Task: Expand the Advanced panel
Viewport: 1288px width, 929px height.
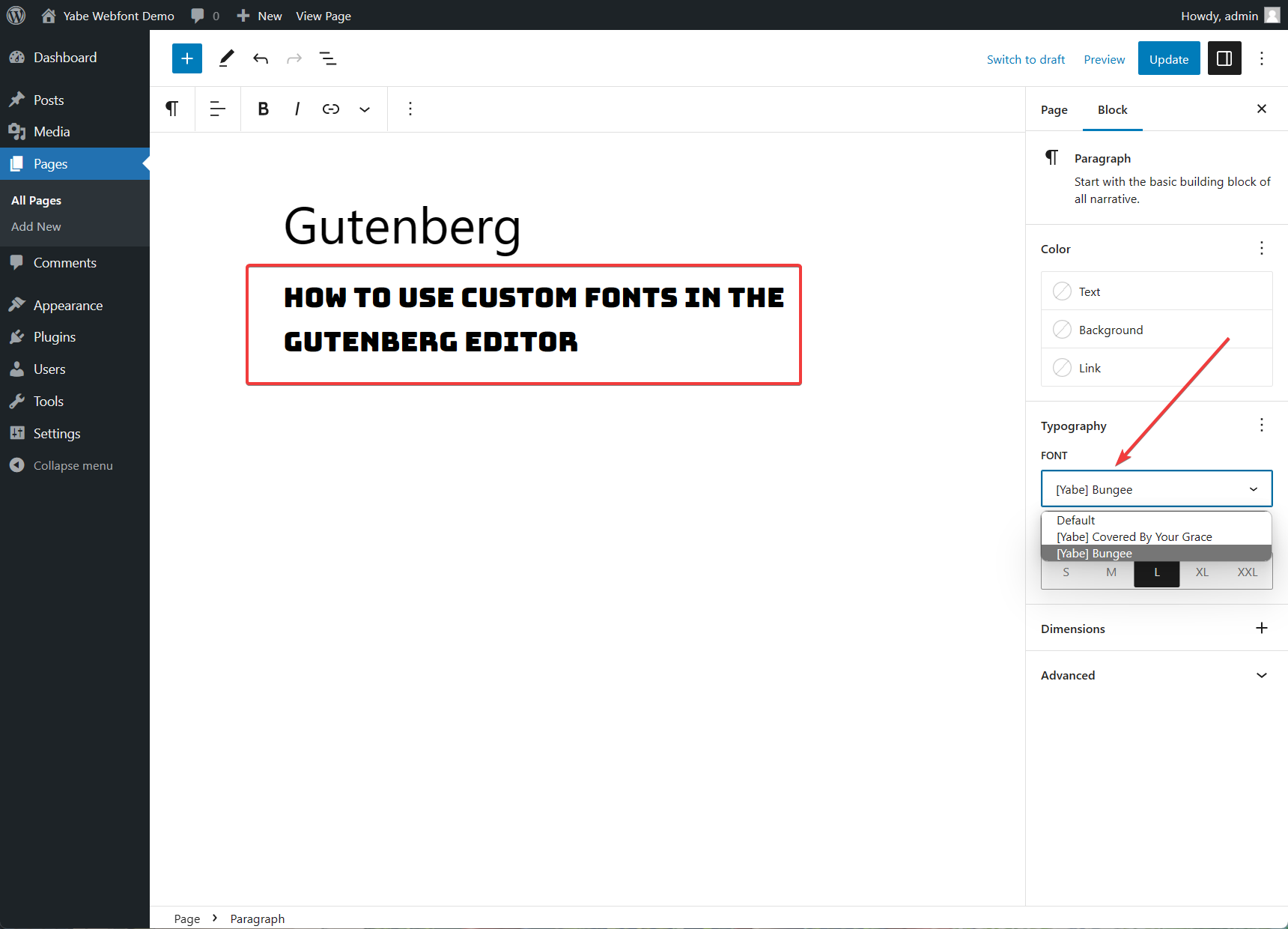Action: tap(1156, 675)
